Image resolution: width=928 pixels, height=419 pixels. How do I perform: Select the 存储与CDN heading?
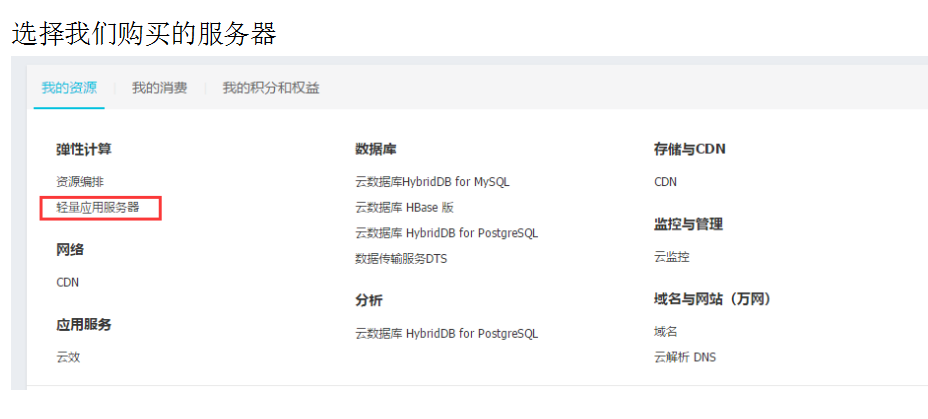[689, 149]
